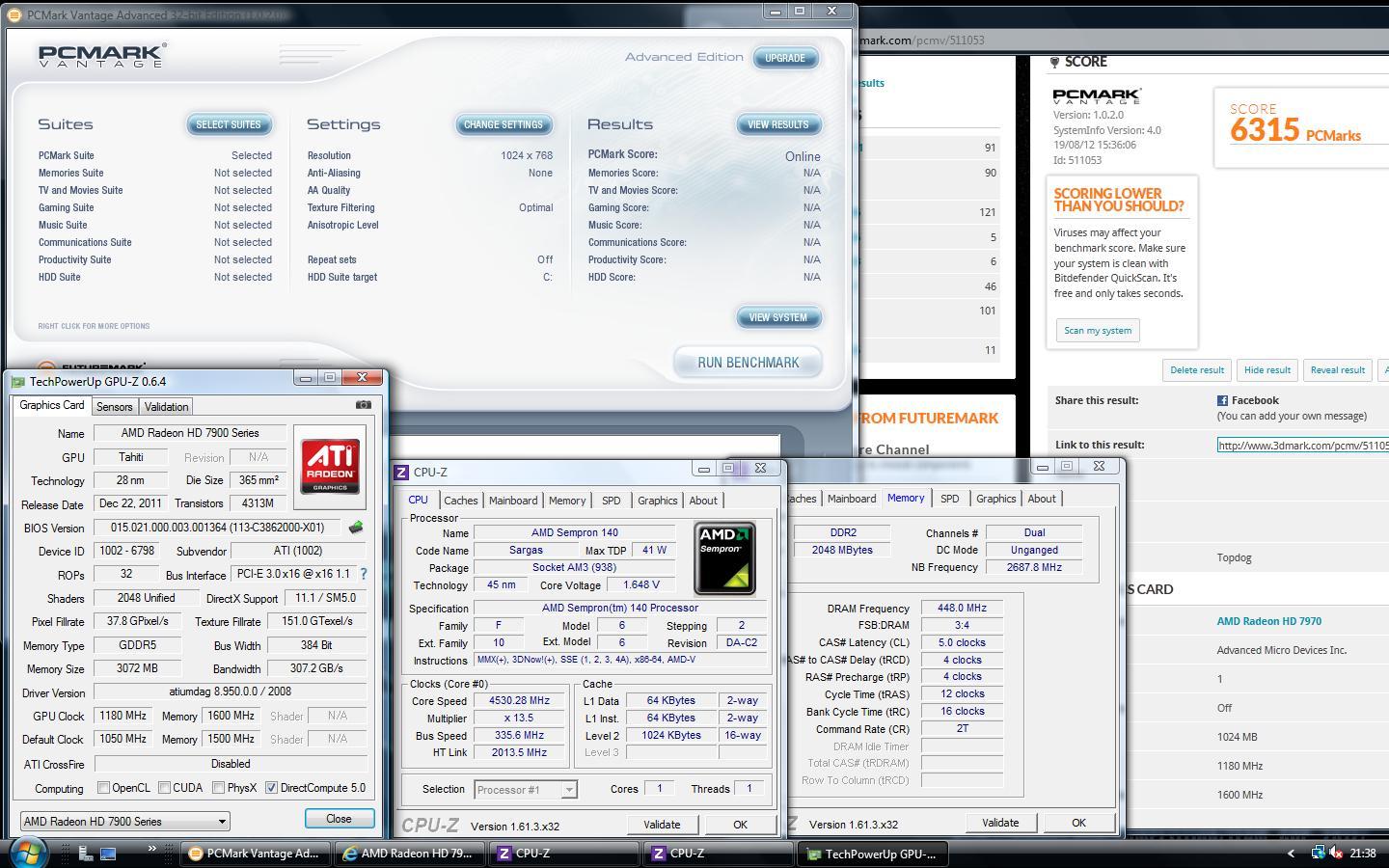Click Validate in second CPU-Z window
Screen dimensions: 1389x868
coord(1000,823)
